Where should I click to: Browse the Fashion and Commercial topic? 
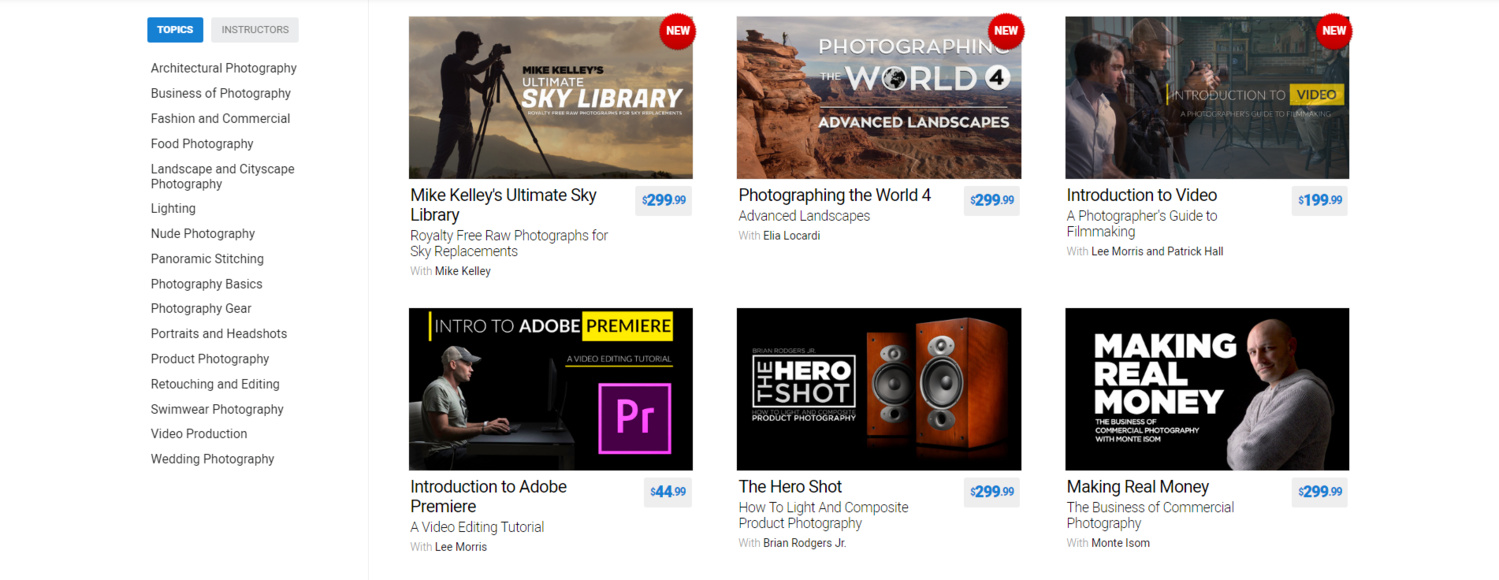click(x=220, y=118)
